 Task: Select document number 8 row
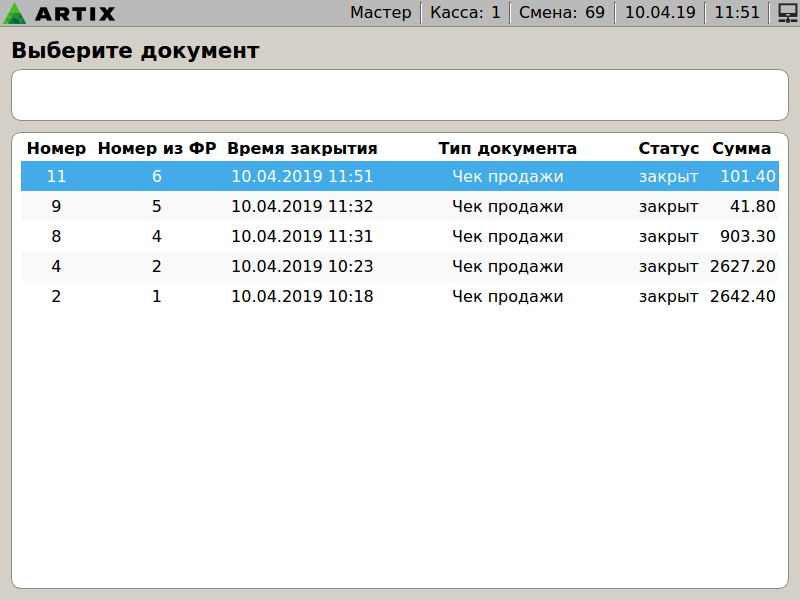pos(400,237)
